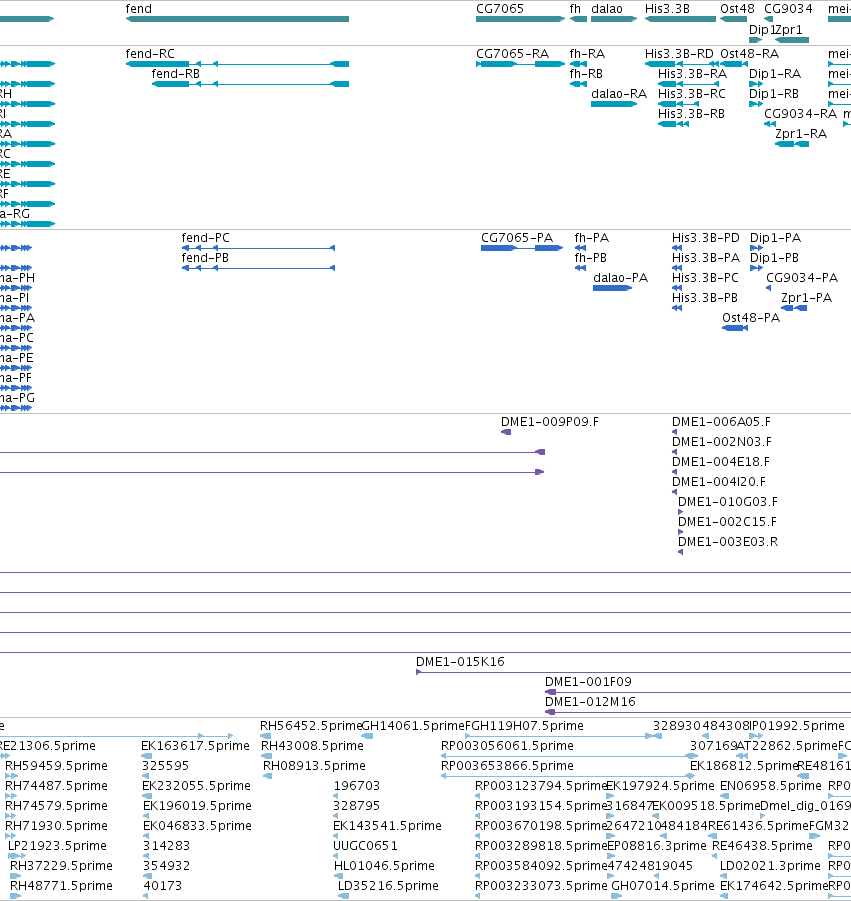Select the His3.3B-RD transcript label

tap(679, 53)
